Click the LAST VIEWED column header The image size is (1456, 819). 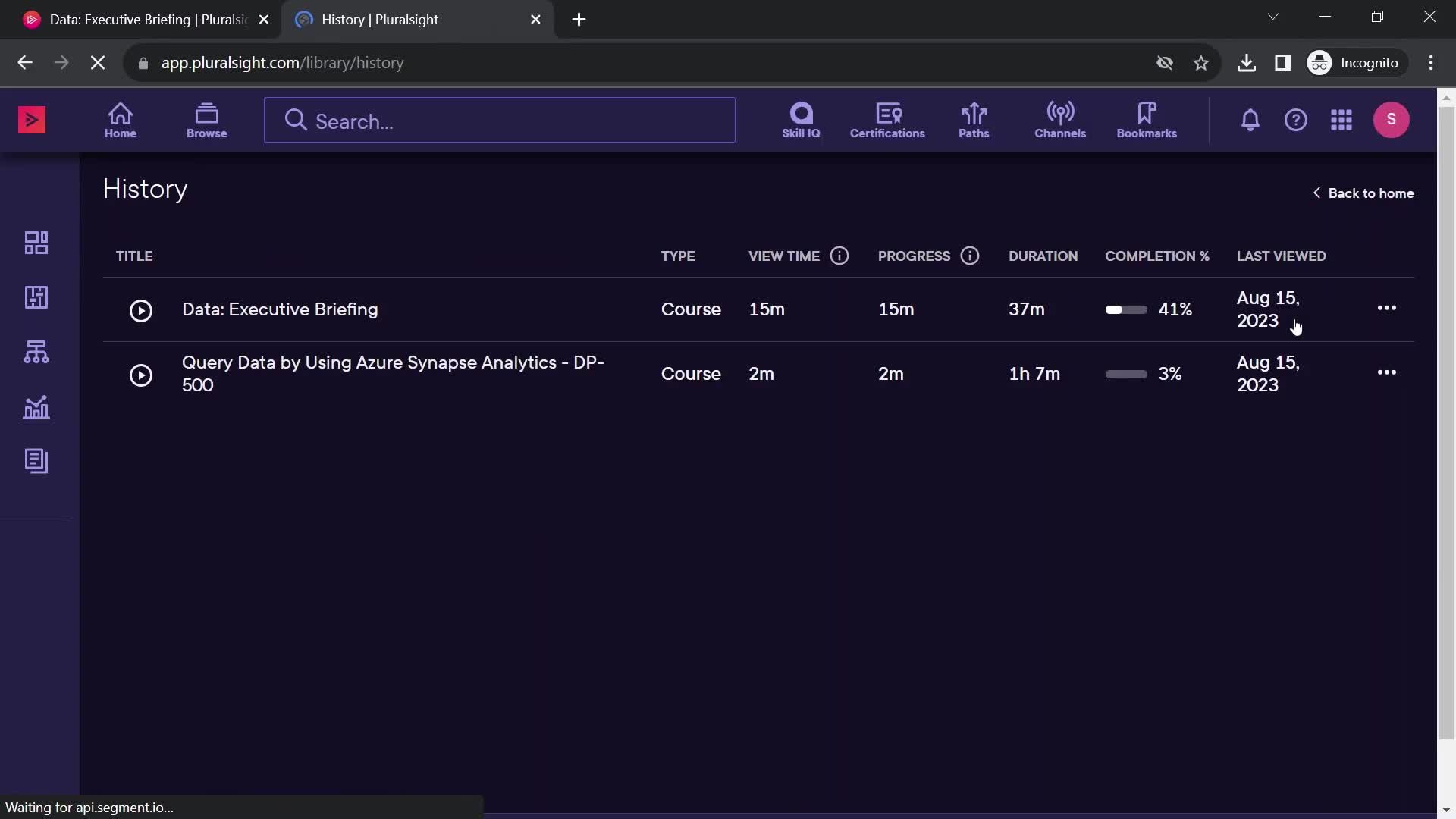[x=1282, y=256]
